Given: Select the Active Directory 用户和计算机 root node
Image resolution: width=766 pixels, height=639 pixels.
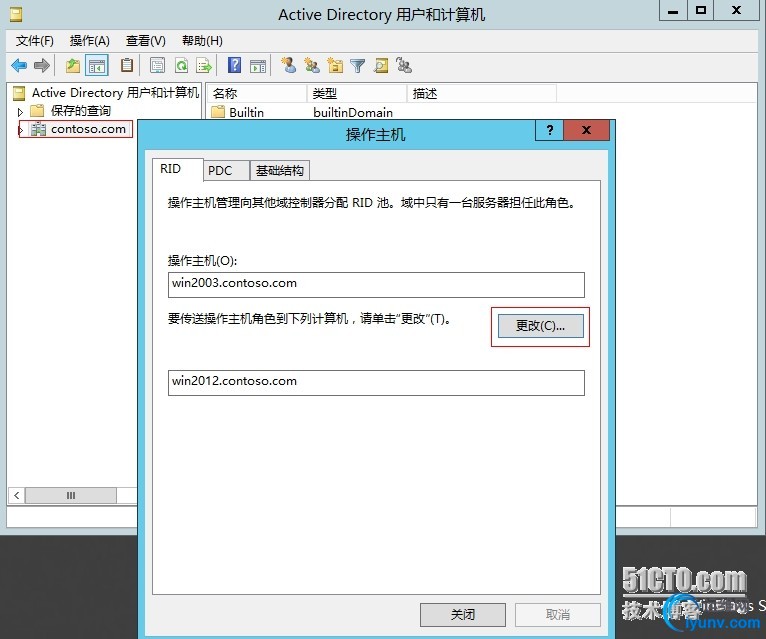Looking at the screenshot, I should click(115, 92).
